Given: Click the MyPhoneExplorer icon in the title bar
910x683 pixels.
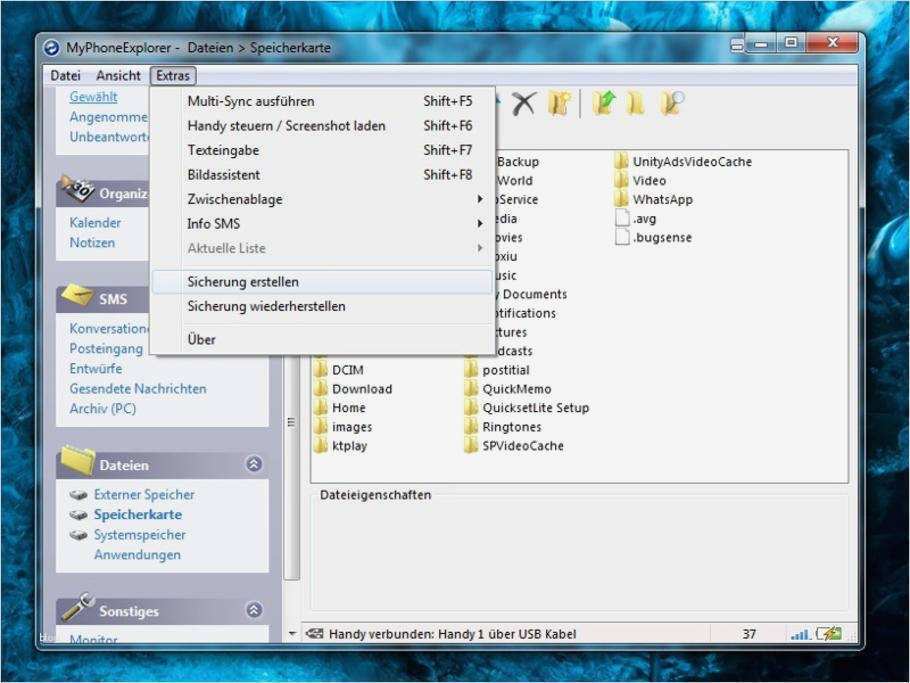Looking at the screenshot, I should coord(50,47).
